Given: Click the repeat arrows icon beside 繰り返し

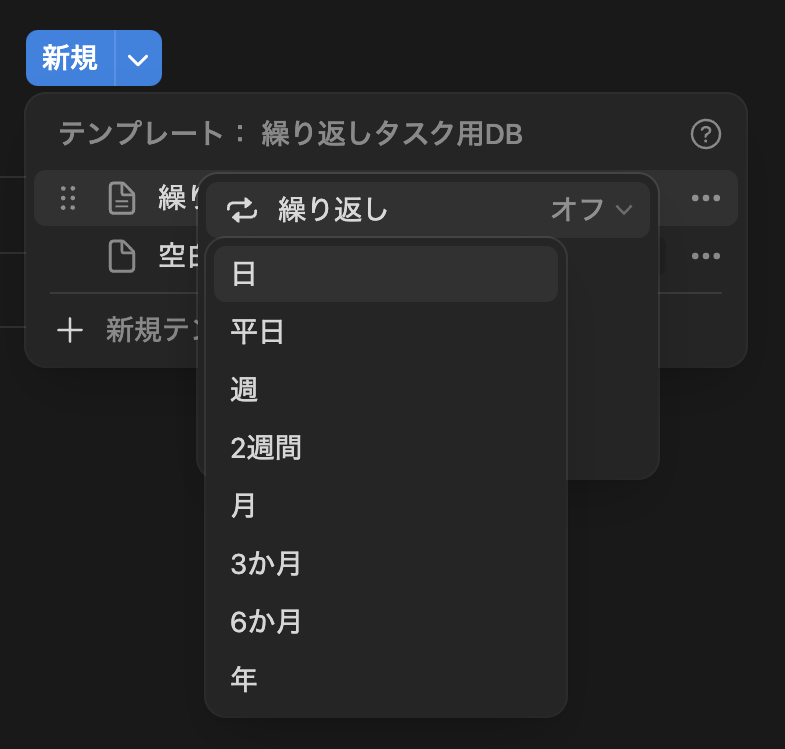Looking at the screenshot, I should click(x=242, y=210).
